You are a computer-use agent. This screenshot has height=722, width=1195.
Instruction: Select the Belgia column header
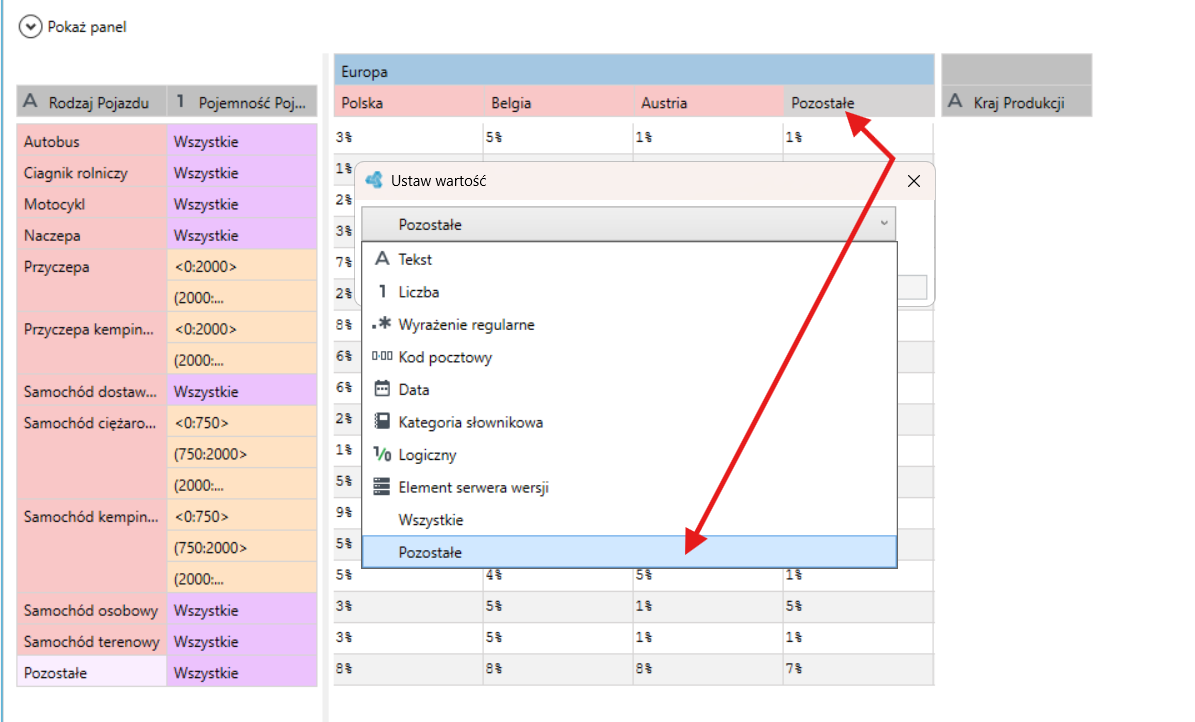pyautogui.click(x=559, y=102)
